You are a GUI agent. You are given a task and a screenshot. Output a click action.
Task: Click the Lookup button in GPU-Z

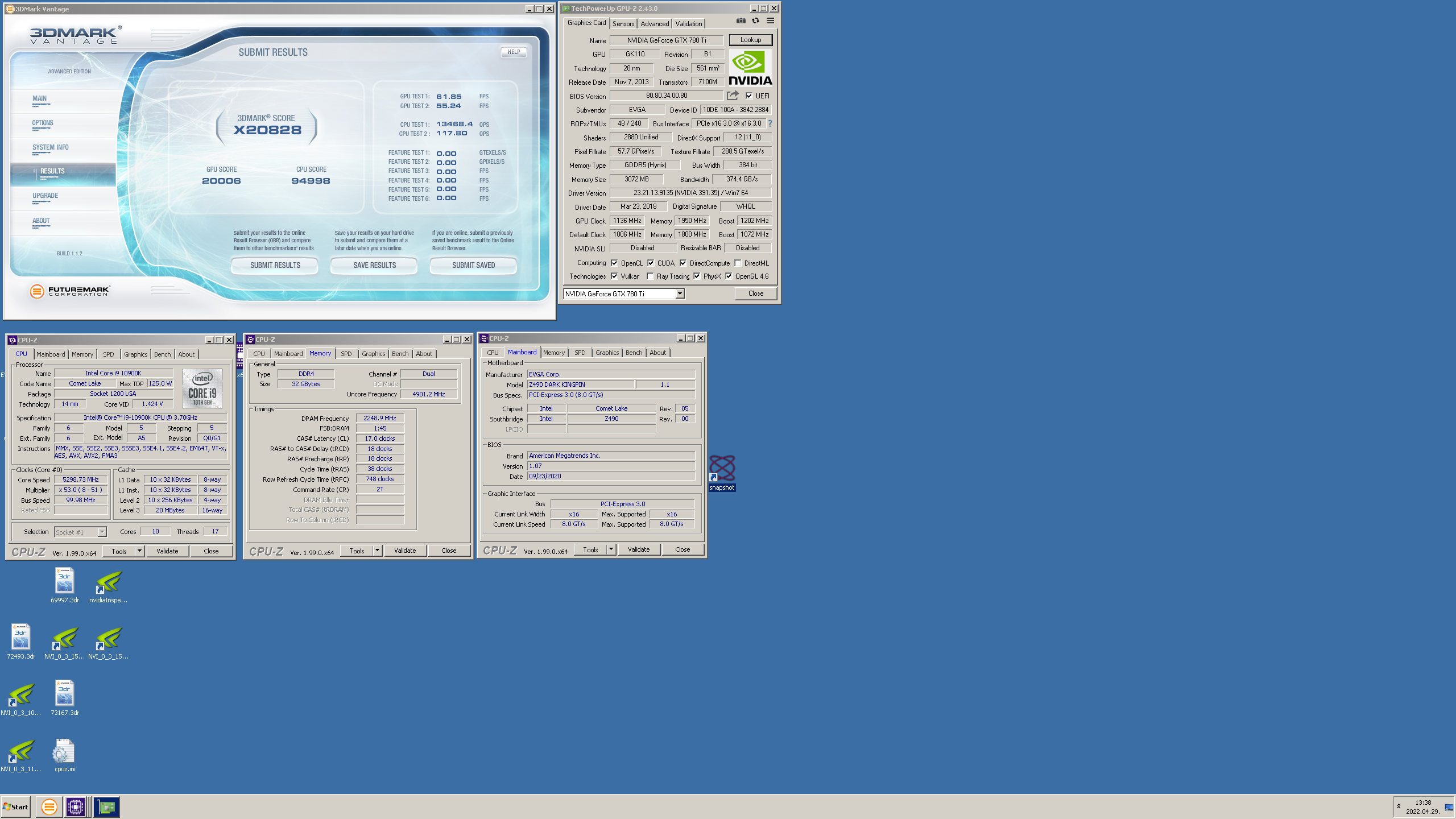pos(751,40)
